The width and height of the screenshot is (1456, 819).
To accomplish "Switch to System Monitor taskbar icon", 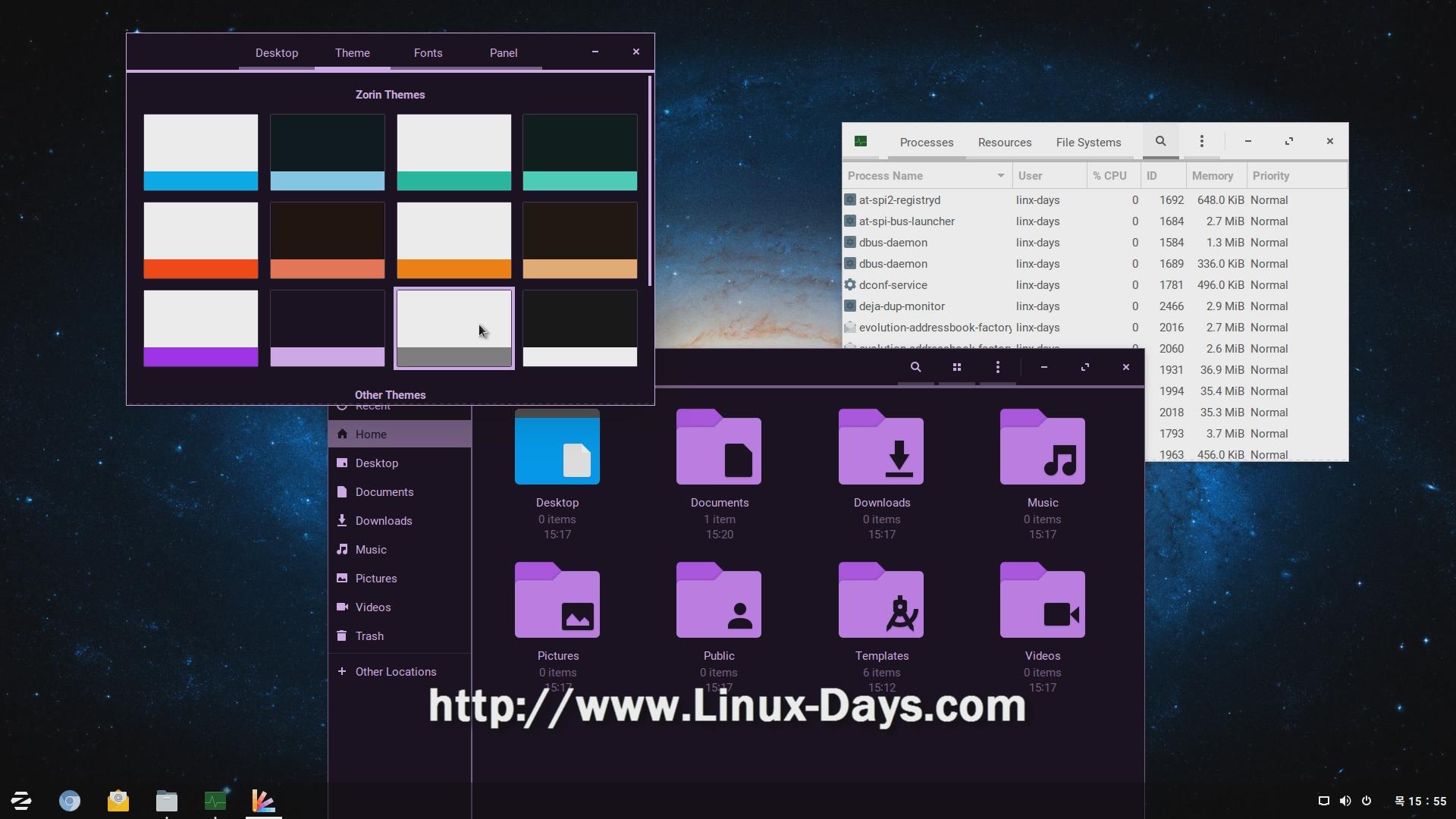I will (x=215, y=801).
